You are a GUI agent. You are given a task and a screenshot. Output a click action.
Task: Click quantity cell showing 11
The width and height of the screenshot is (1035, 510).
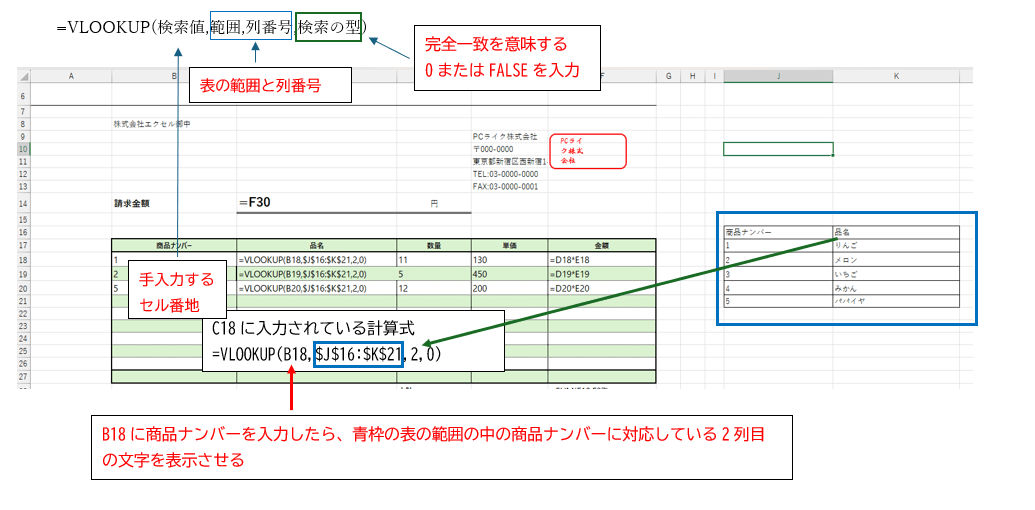pos(434,261)
